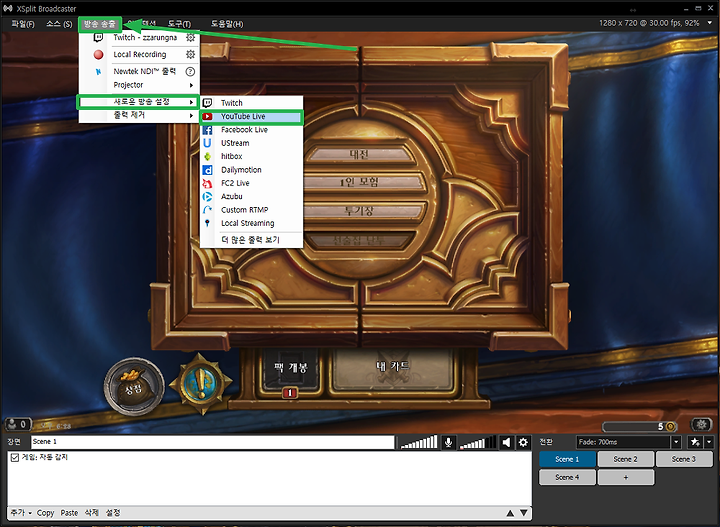The image size is (720, 527).
Task: Select YouTube Live from submenu
Action: tap(251, 117)
